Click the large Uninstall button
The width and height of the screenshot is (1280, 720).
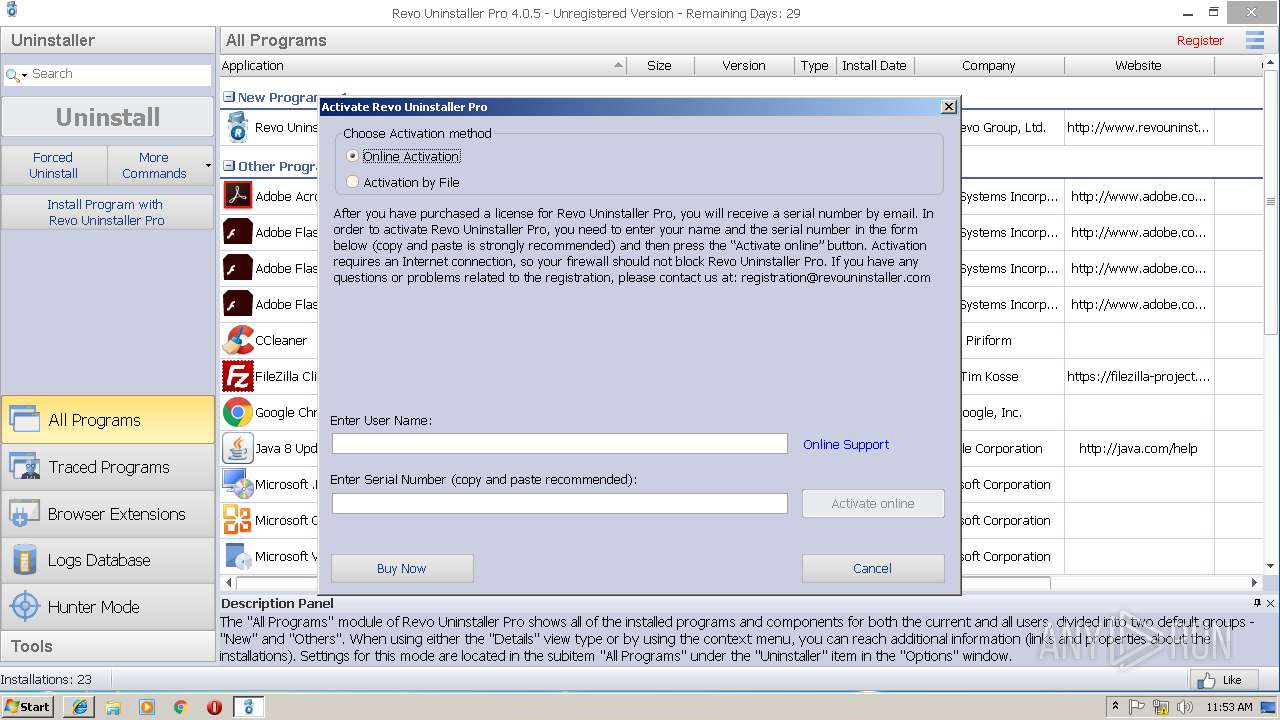[108, 117]
